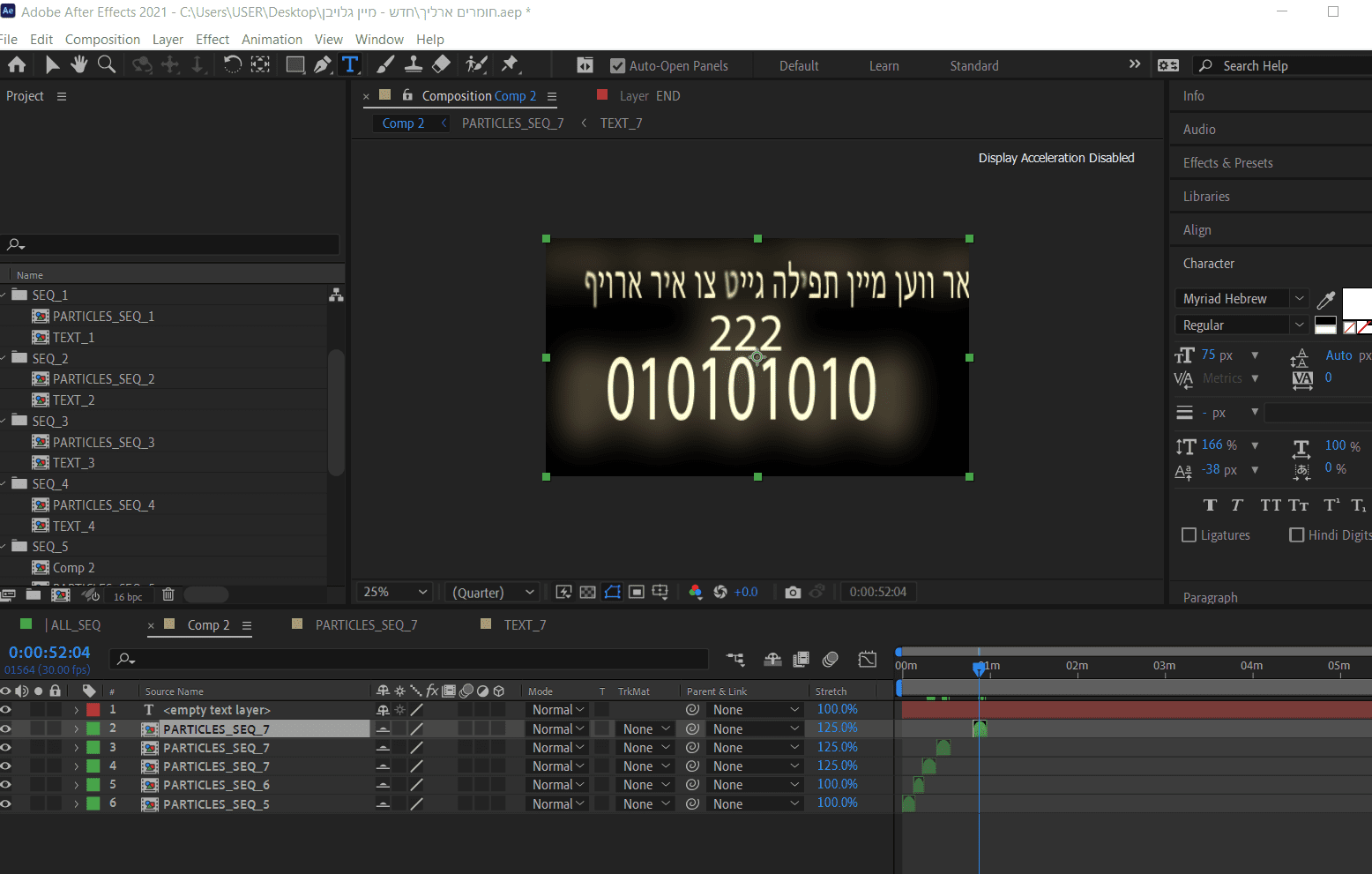This screenshot has width=1372, height=874.
Task: Expand layer 1 empty text layer properties
Action: (x=77, y=710)
